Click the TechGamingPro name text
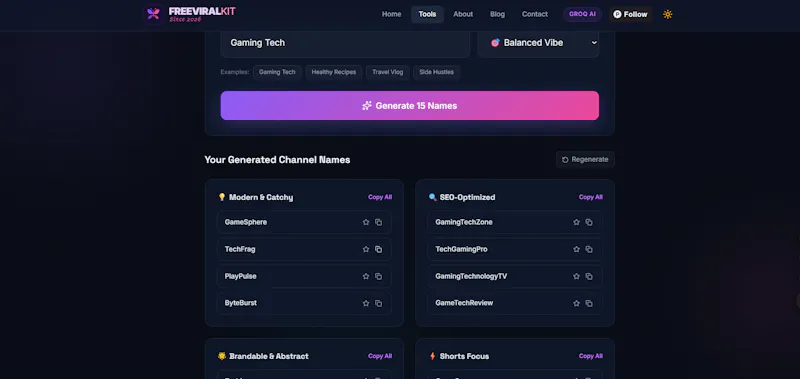This screenshot has width=800, height=379. (461, 249)
